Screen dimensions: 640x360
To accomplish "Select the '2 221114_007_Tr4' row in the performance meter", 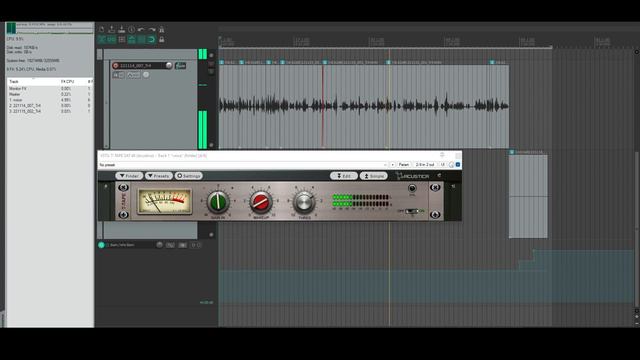I will tap(50, 105).
